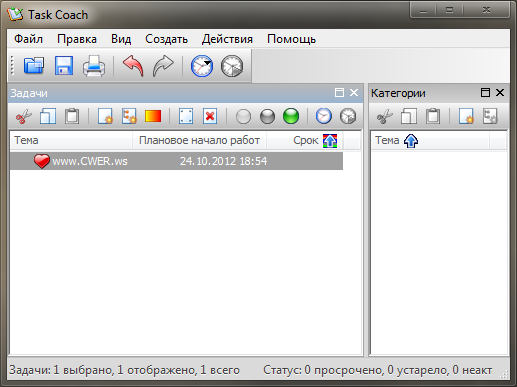This screenshot has height=387, width=517.
Task: Create new subcategory icon
Action: coord(490,116)
